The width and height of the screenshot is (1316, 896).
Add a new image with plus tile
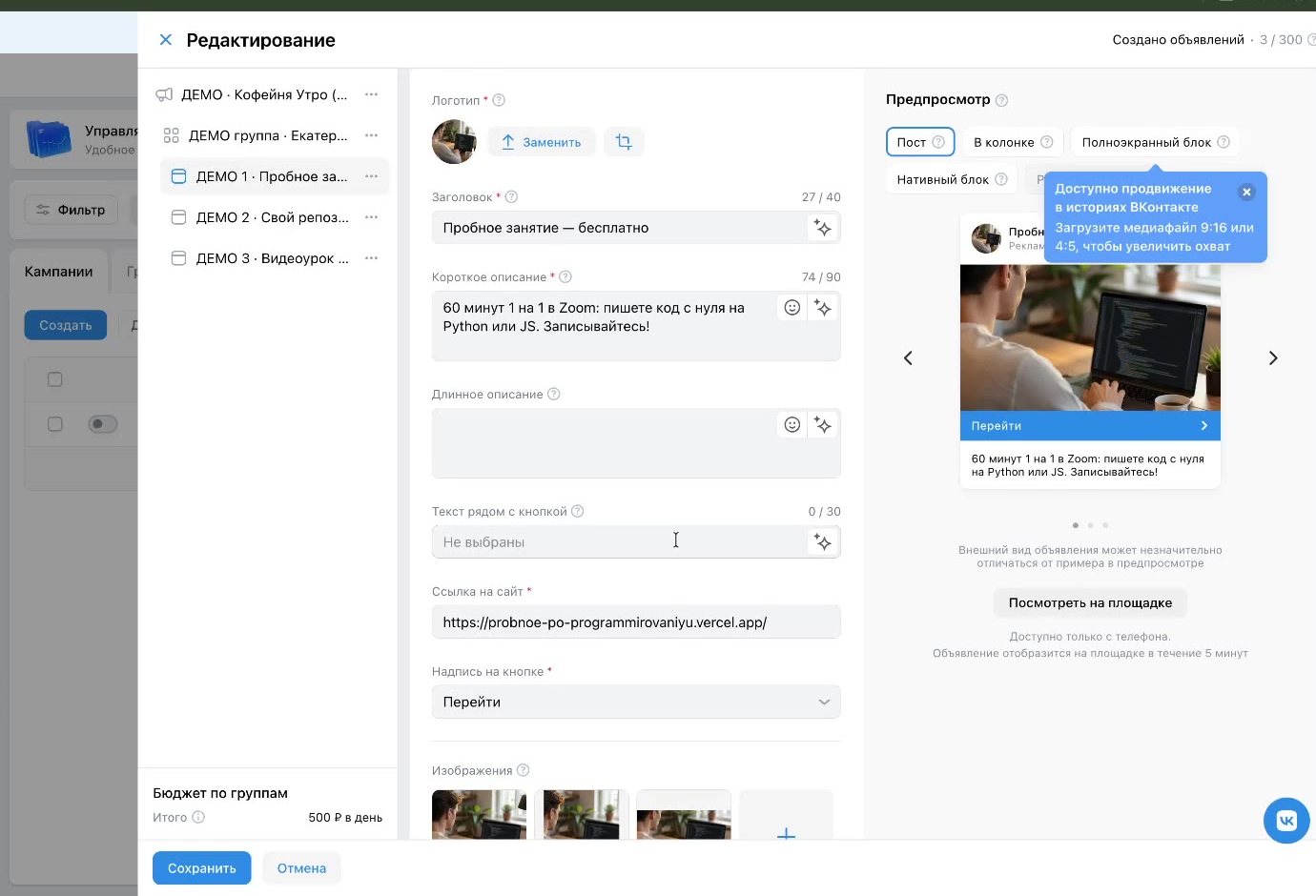click(786, 816)
